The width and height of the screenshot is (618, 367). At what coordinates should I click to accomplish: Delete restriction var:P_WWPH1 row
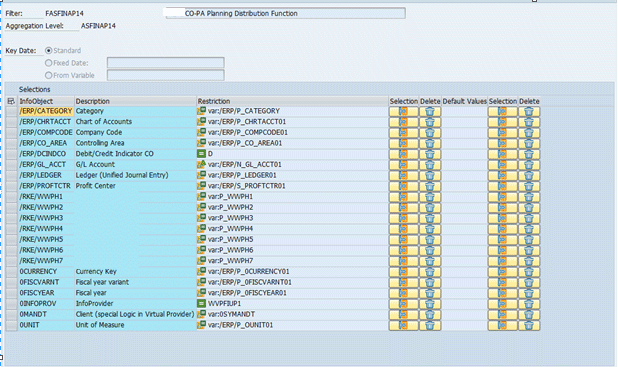[430, 197]
